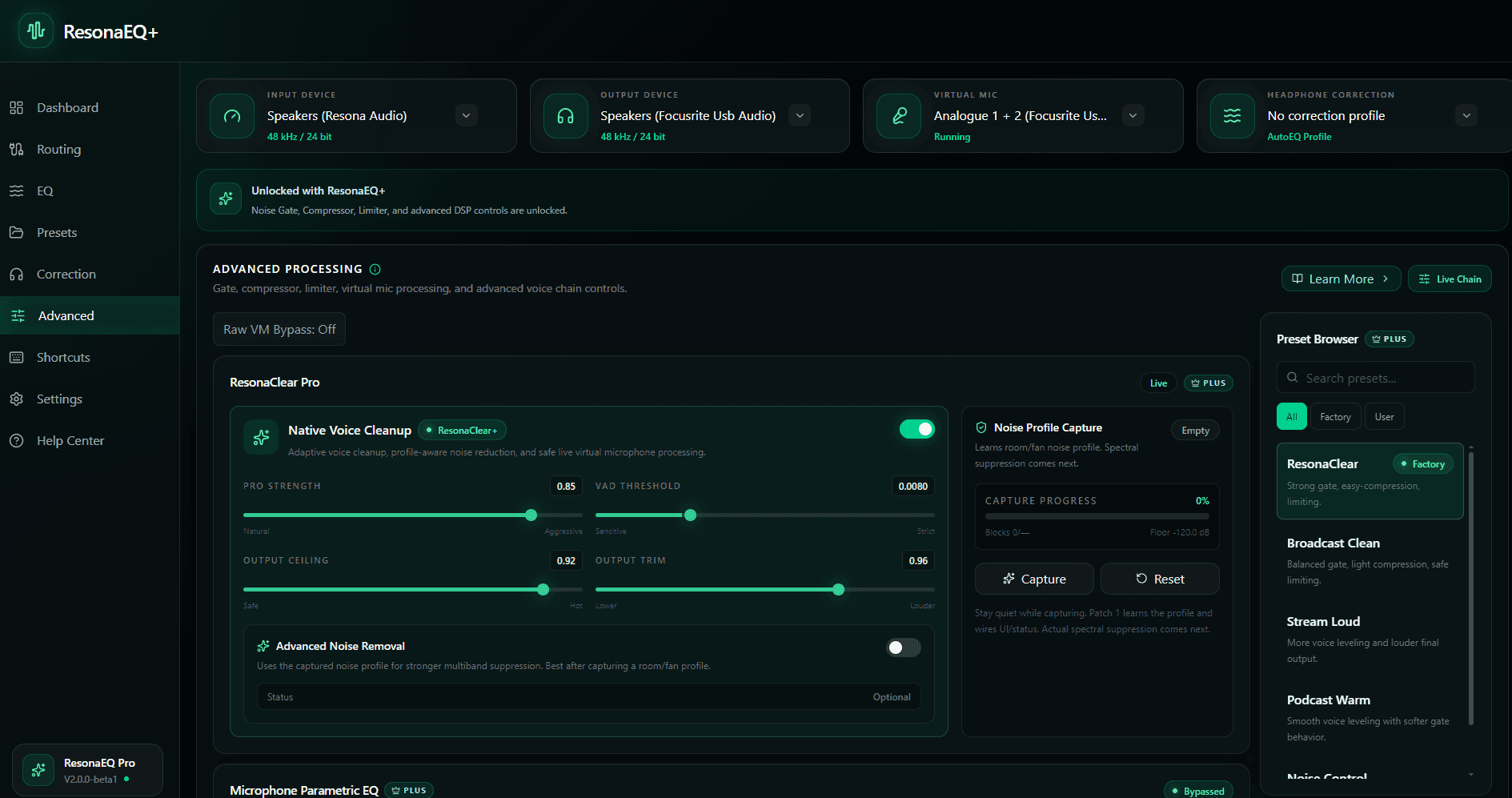Click the magnifier icon in preset search
The image size is (1512, 798).
point(1293,377)
